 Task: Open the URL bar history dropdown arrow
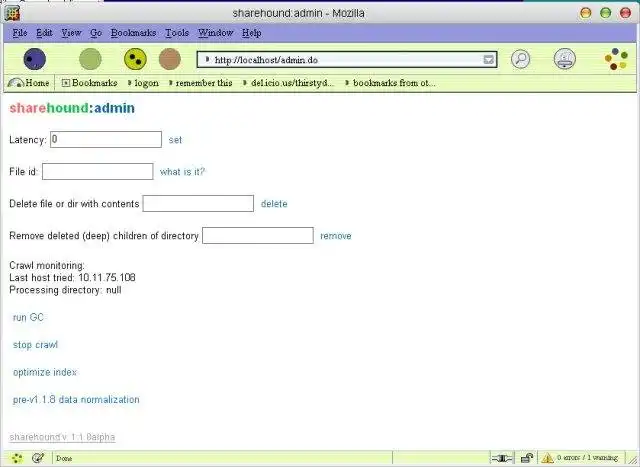tap(489, 60)
